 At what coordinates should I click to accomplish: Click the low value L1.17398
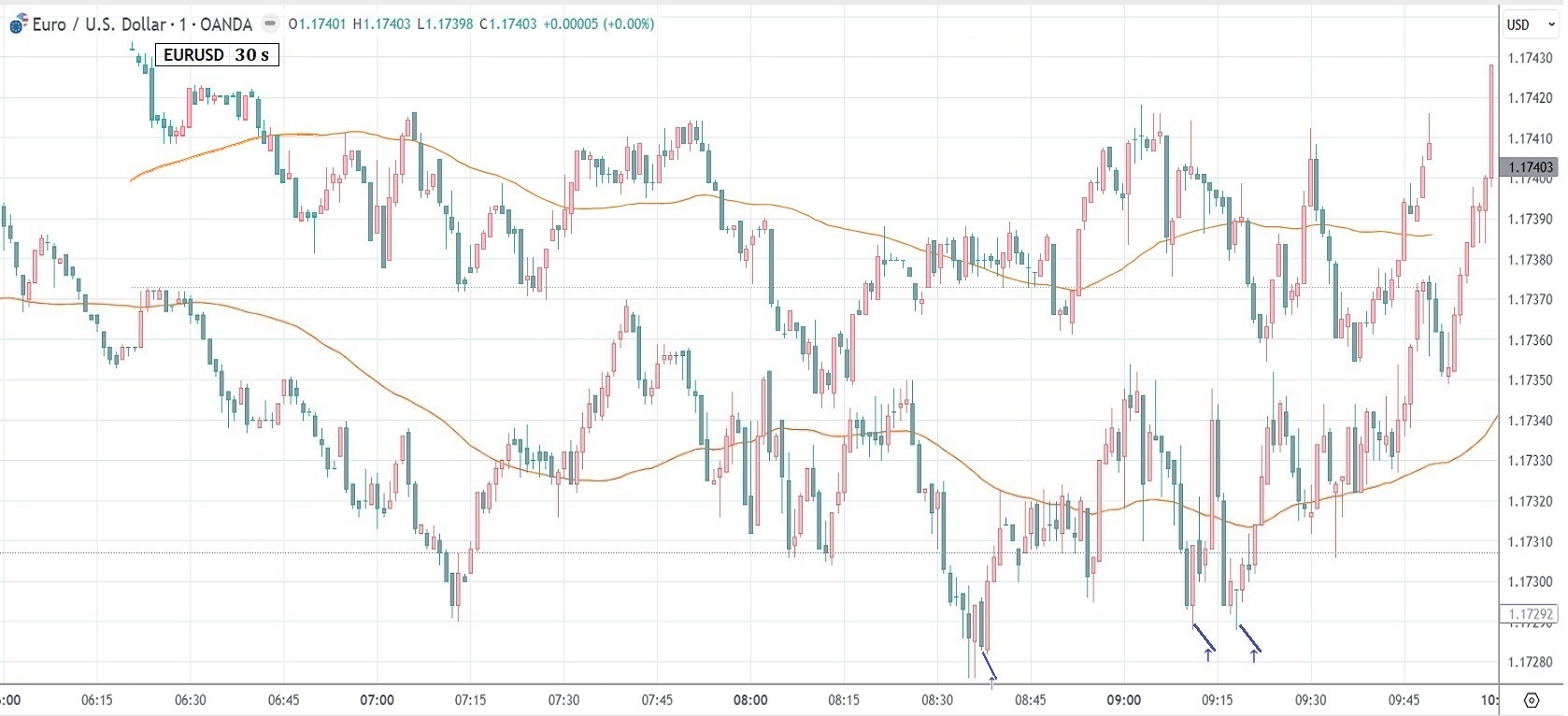coord(444,24)
